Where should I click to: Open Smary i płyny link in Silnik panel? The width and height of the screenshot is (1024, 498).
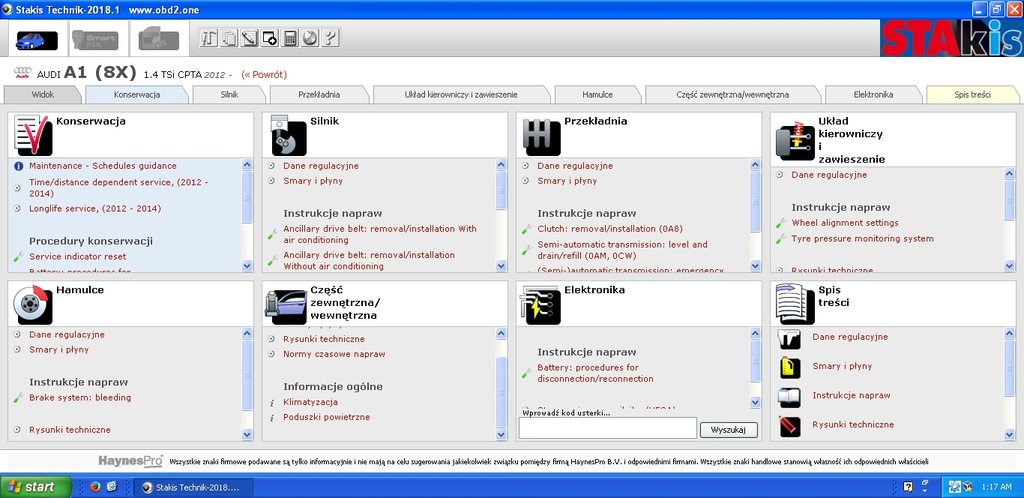[x=313, y=181]
